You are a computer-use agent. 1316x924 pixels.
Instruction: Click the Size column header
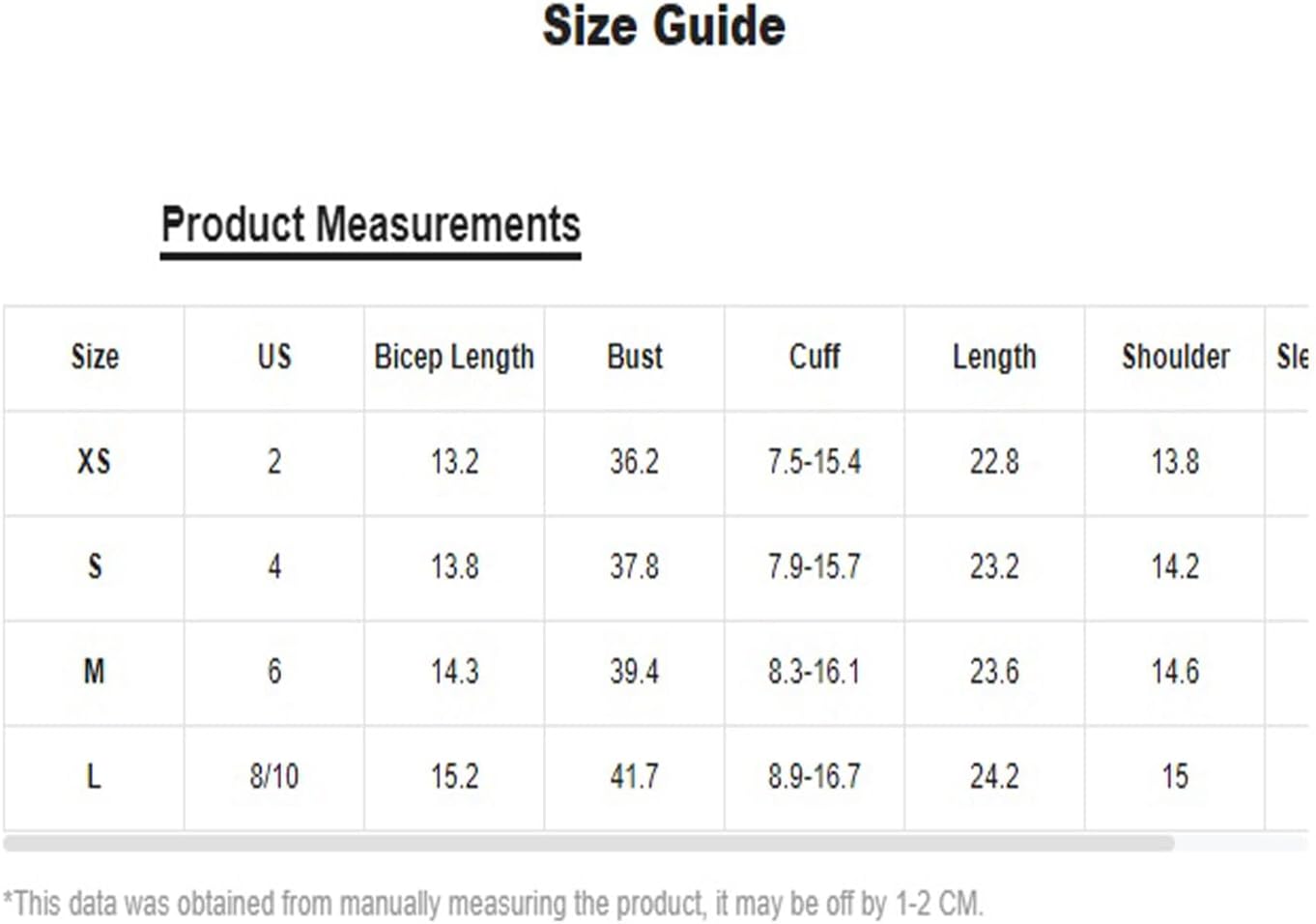pyautogui.click(x=95, y=357)
